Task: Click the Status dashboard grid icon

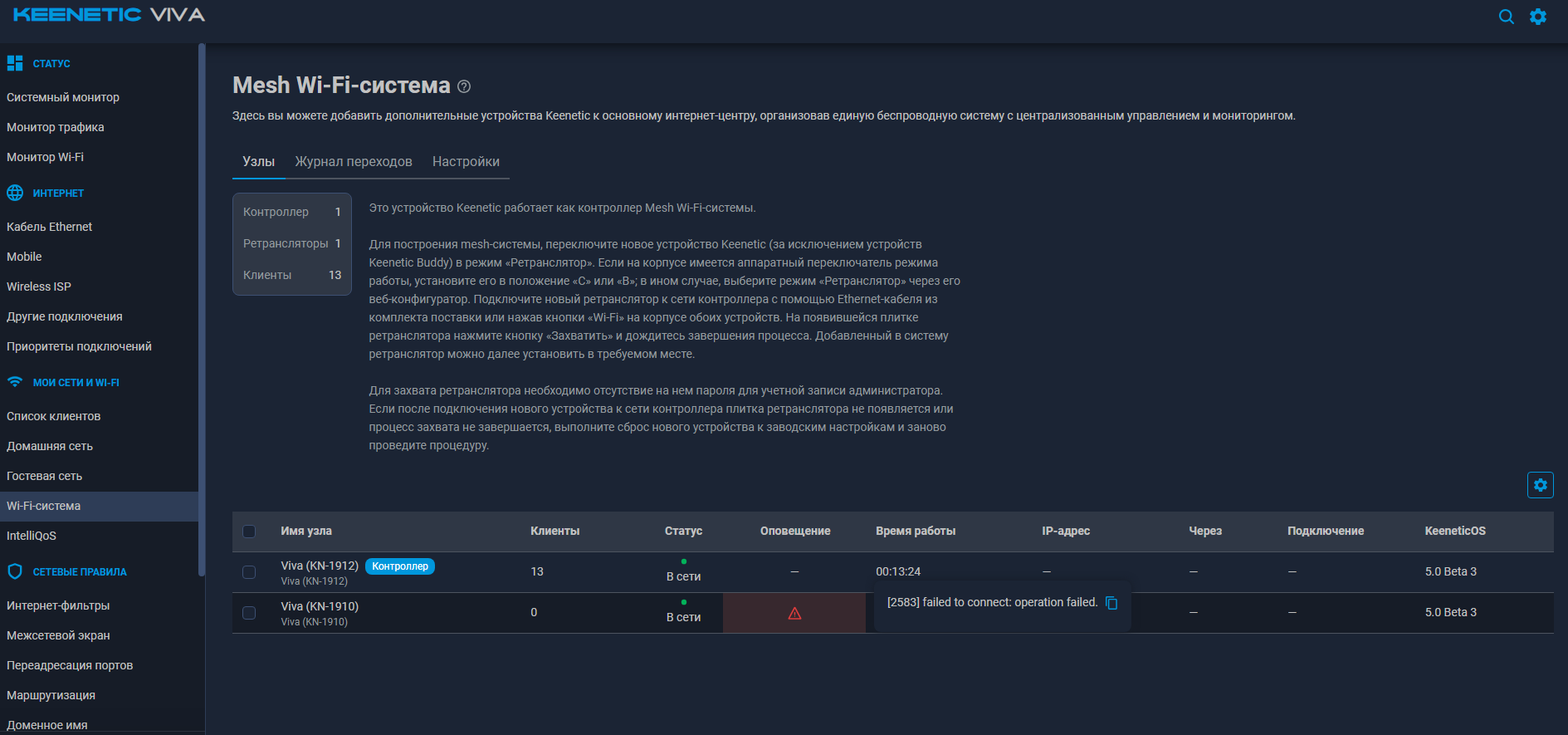Action: click(15, 63)
